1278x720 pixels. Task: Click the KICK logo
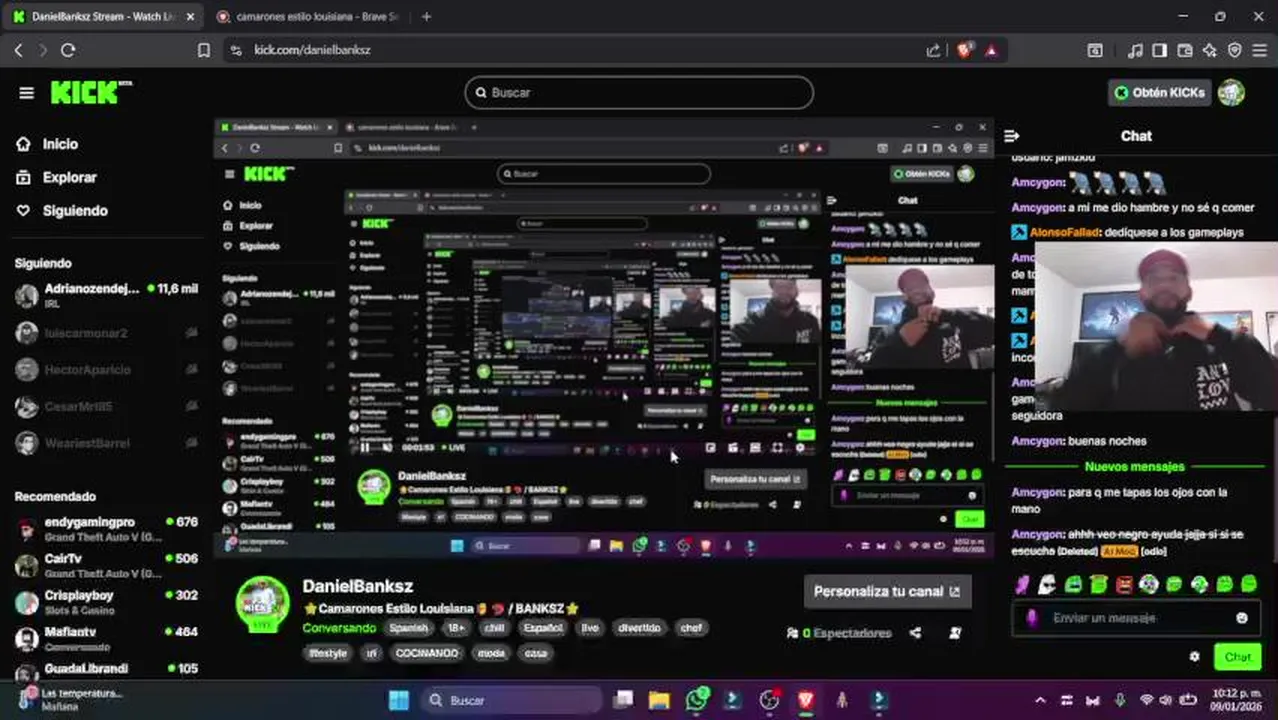[91, 92]
